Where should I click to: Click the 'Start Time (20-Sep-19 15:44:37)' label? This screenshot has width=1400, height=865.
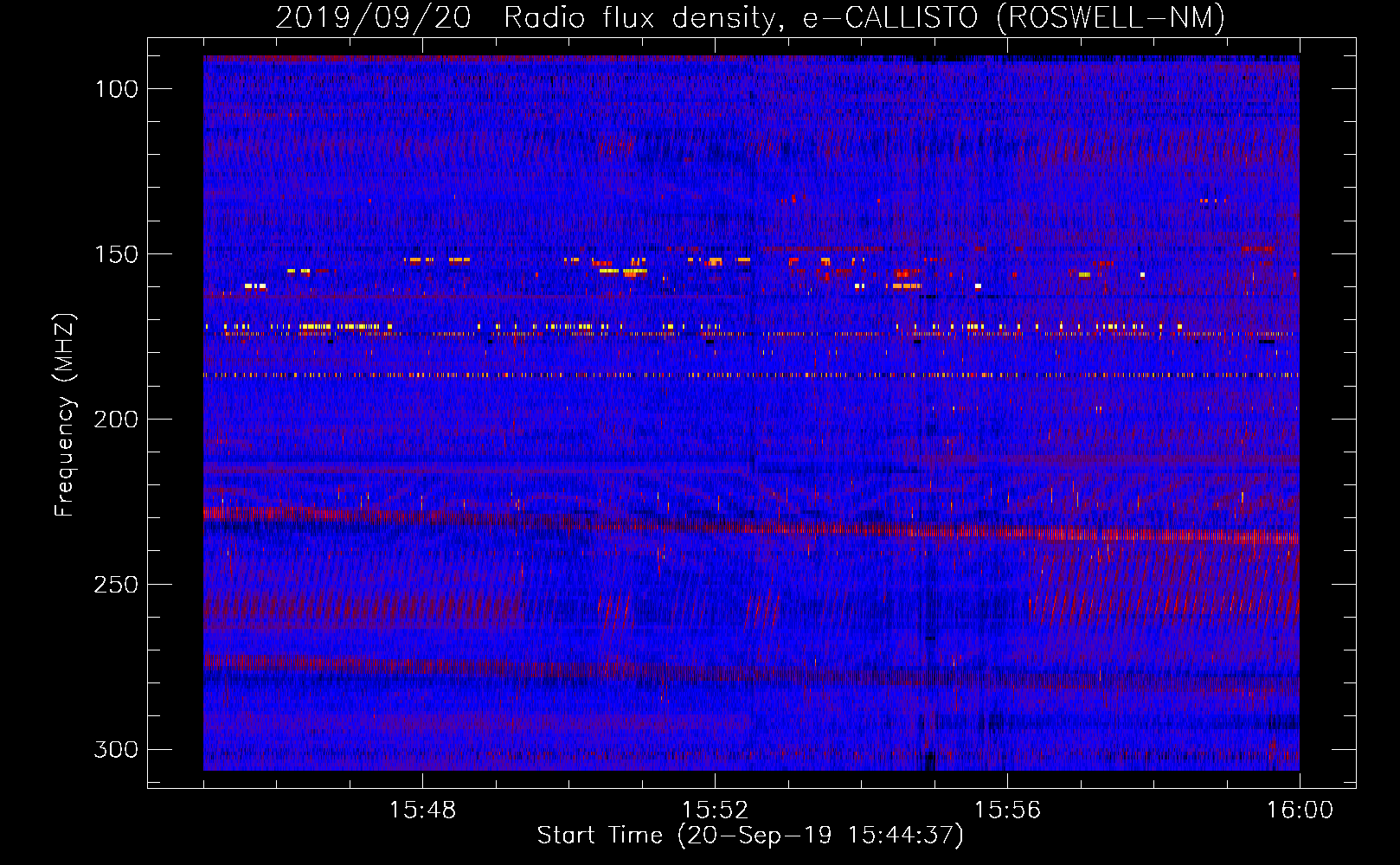click(x=750, y=836)
